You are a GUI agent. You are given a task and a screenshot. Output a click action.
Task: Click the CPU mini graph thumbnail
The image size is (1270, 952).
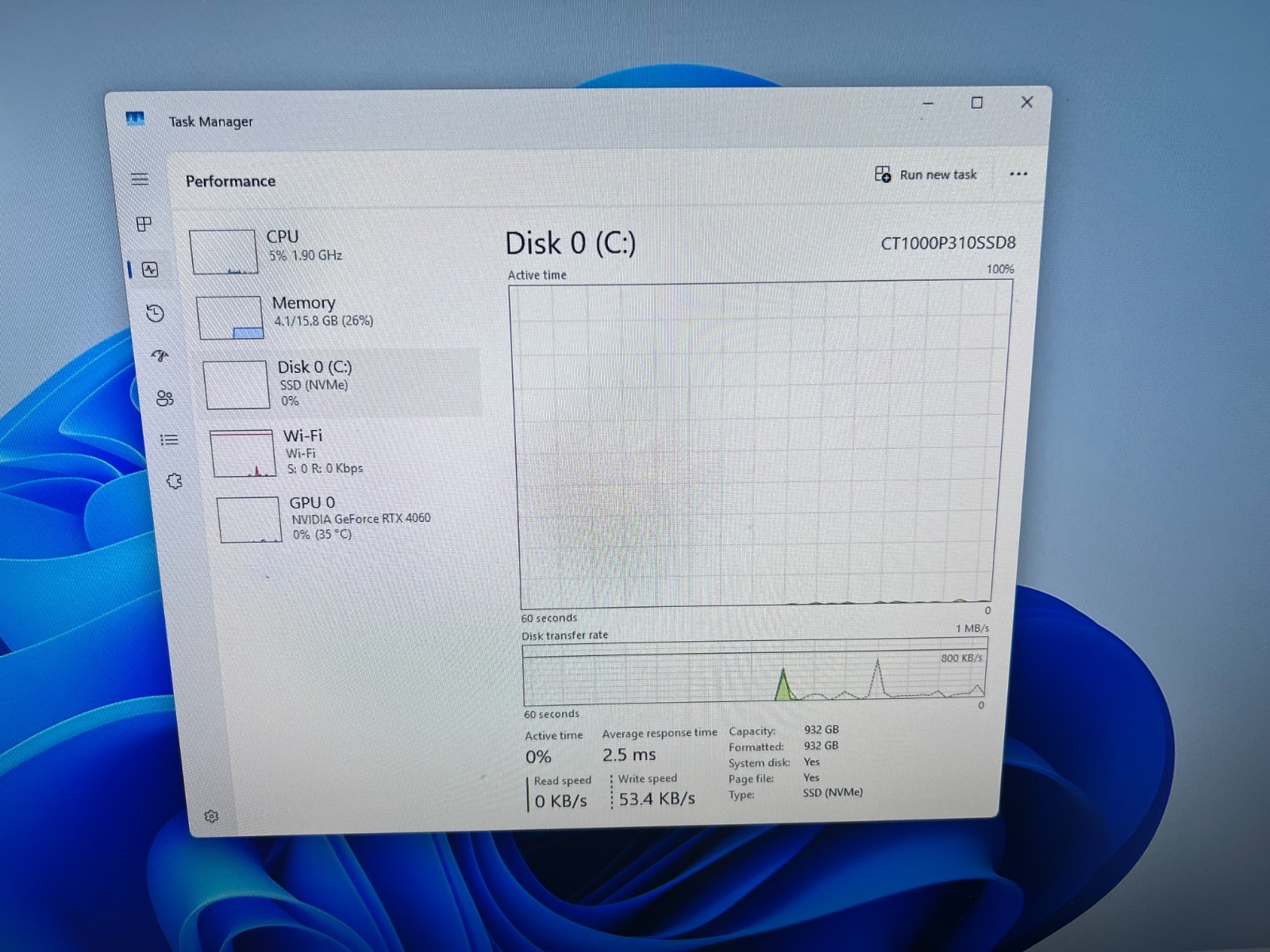pyautogui.click(x=224, y=252)
